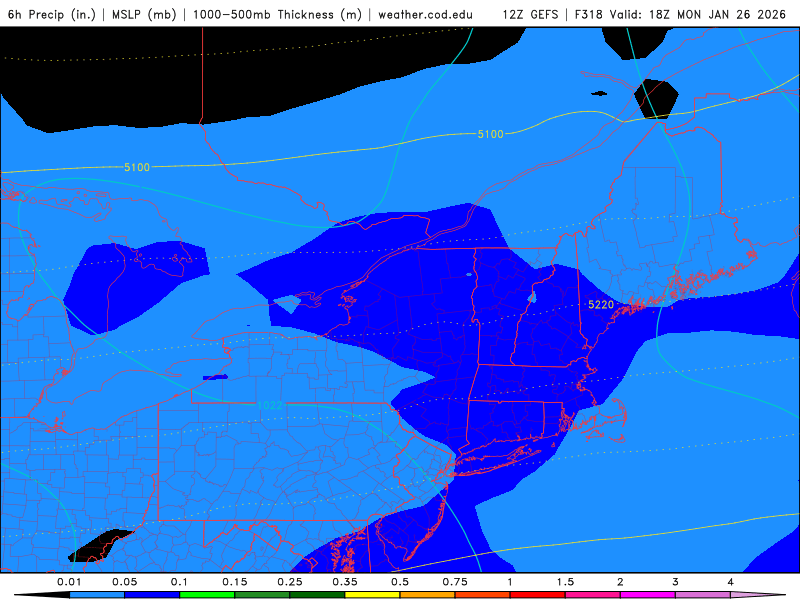Screen dimensions: 800x600
Task: Click the 0.01 legend value
Action: coord(69,582)
